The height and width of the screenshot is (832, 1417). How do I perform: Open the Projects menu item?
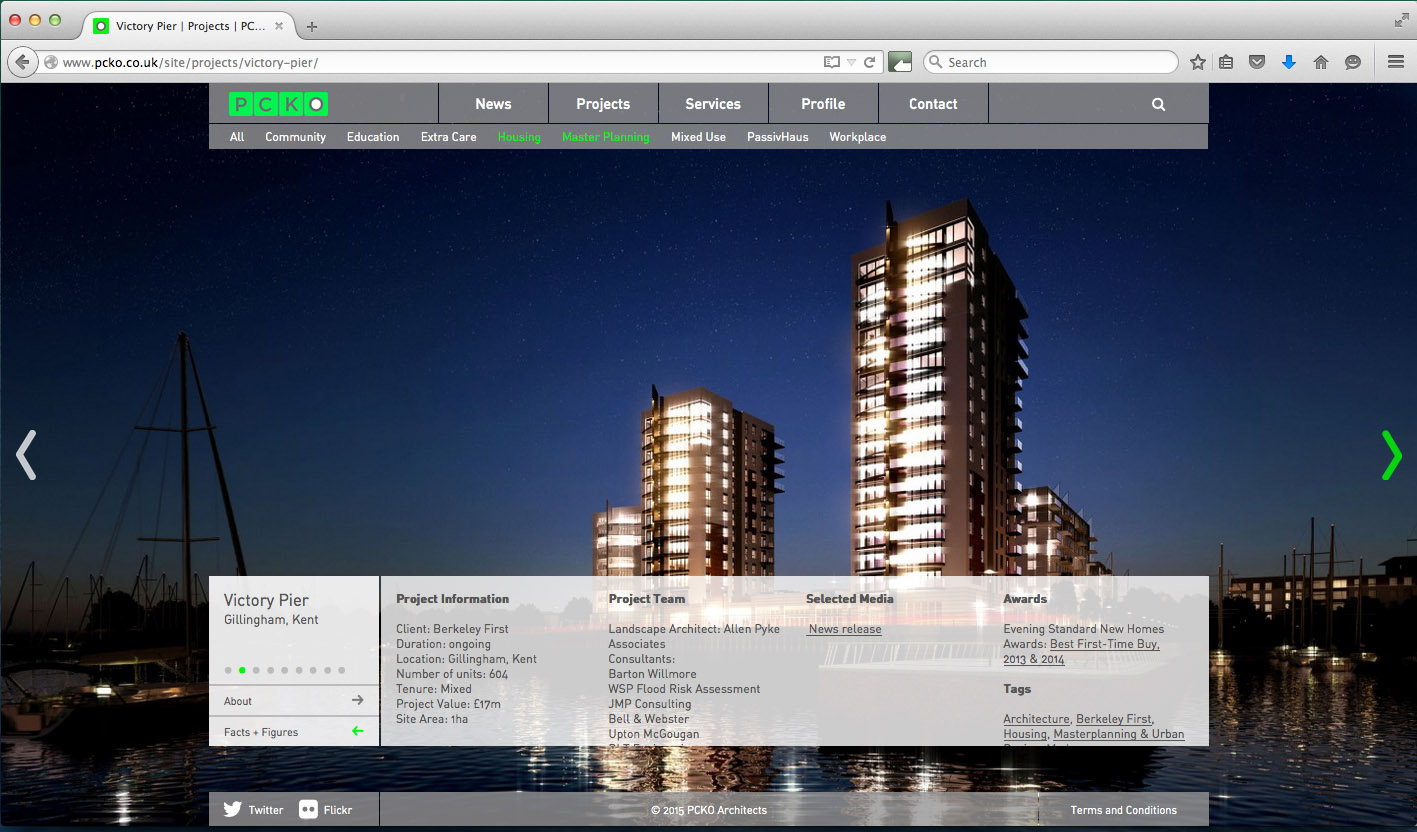(603, 104)
